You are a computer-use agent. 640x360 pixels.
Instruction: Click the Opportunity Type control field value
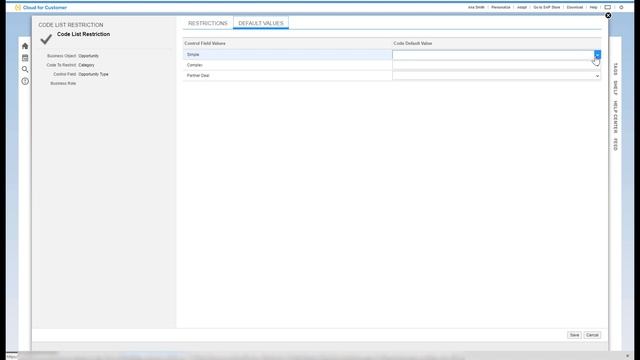(93, 74)
